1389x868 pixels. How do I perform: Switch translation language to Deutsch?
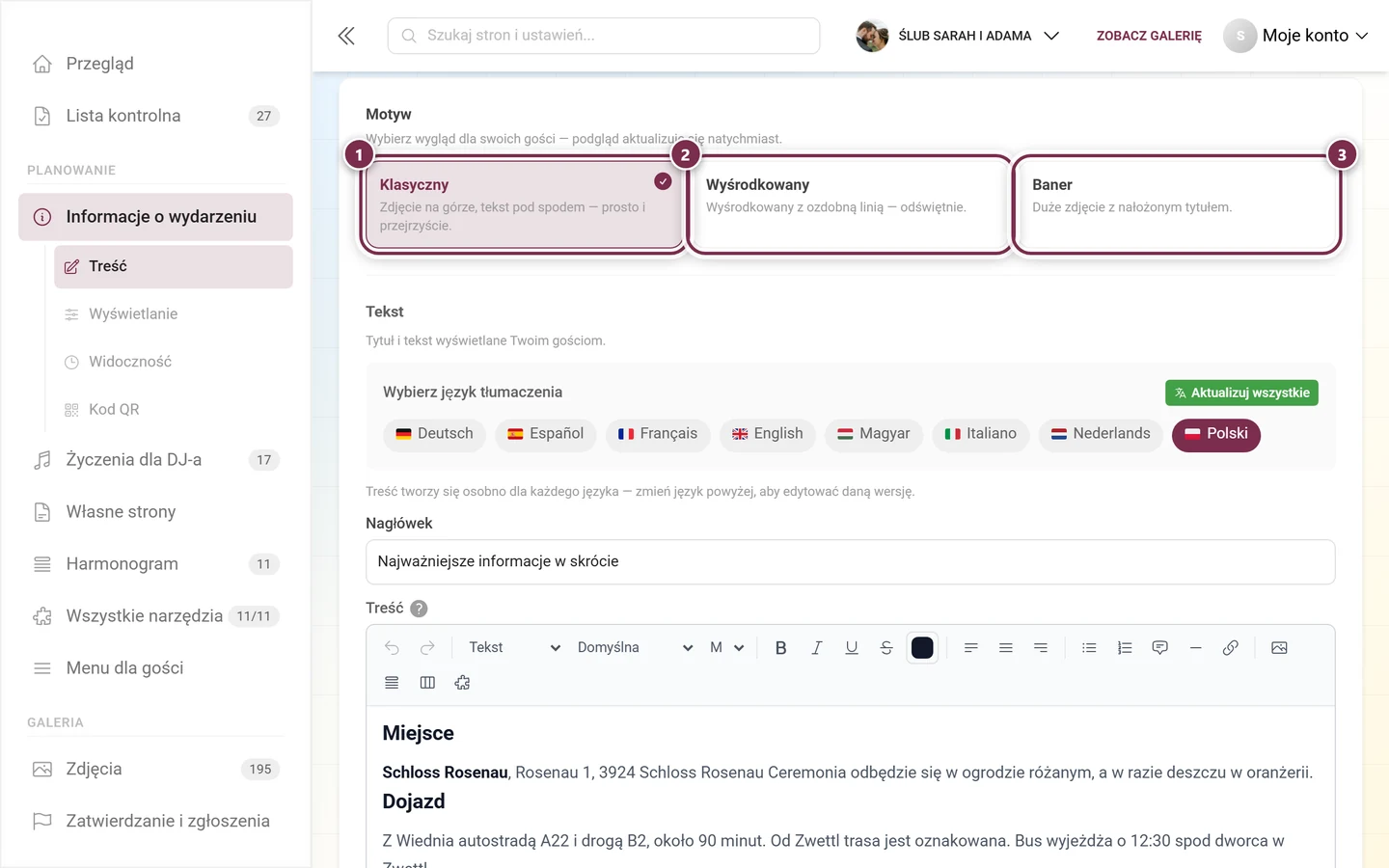434,434
